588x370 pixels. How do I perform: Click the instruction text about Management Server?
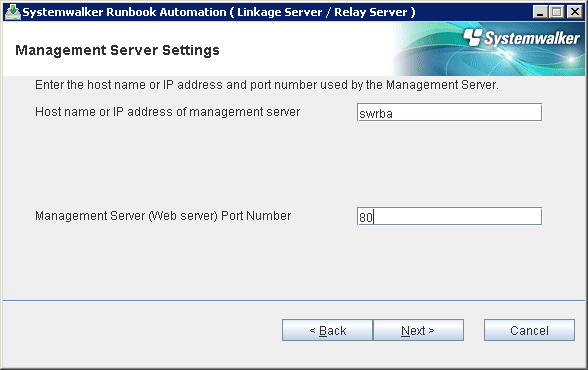point(267,85)
